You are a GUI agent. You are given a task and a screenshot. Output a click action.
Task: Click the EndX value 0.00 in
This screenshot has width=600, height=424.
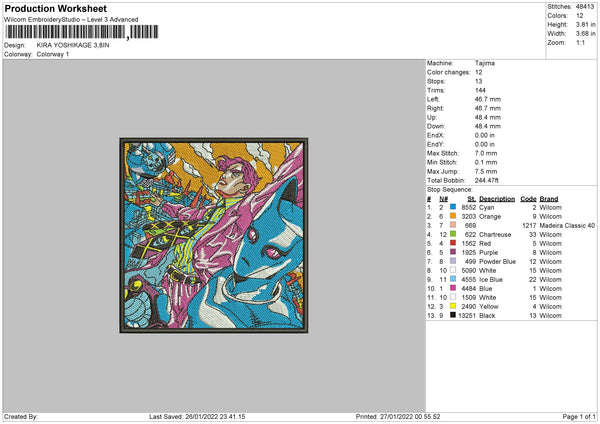pyautogui.click(x=485, y=135)
